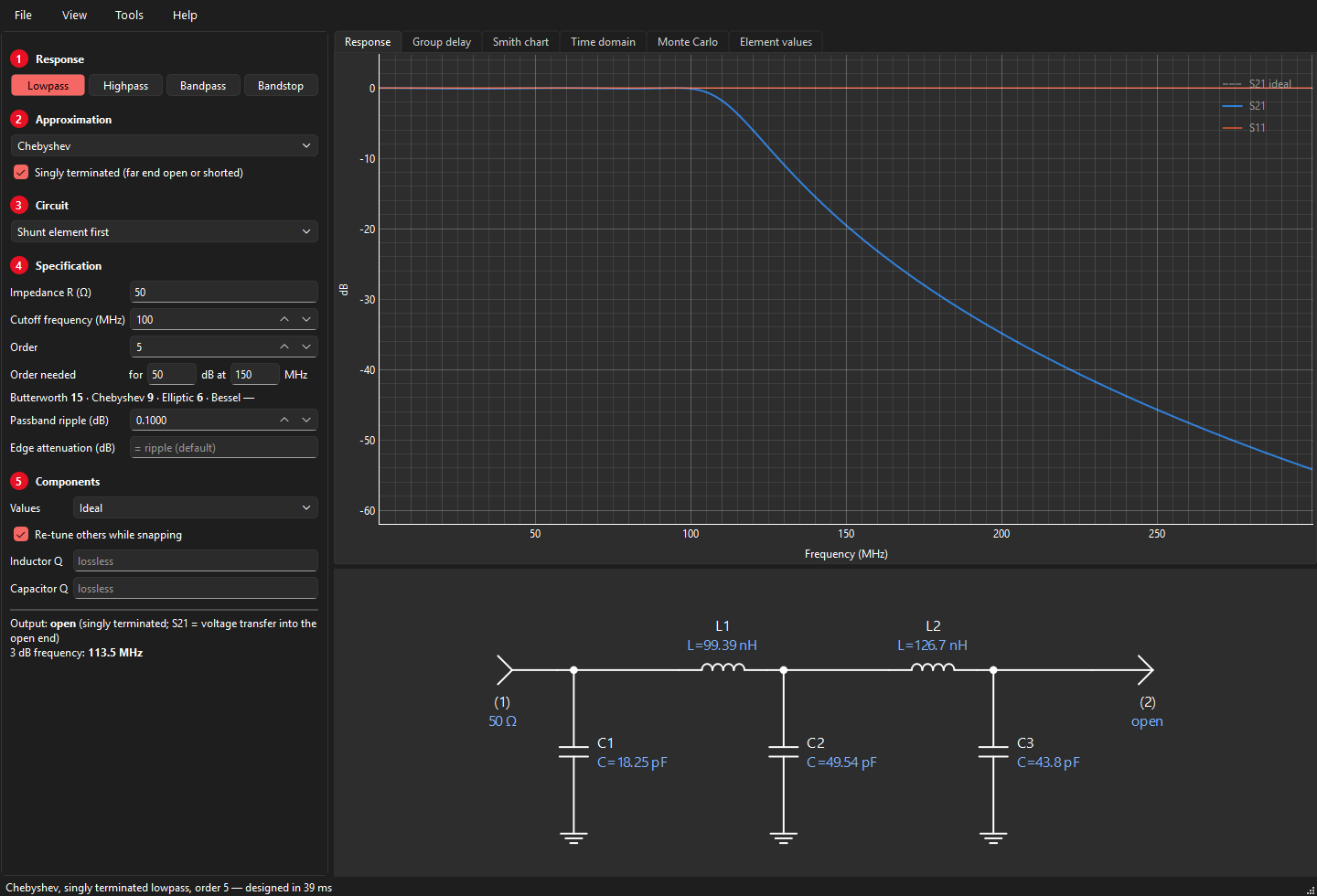This screenshot has width=1317, height=896.
Task: Click the Order needed frequency field showing 150
Action: coord(255,374)
